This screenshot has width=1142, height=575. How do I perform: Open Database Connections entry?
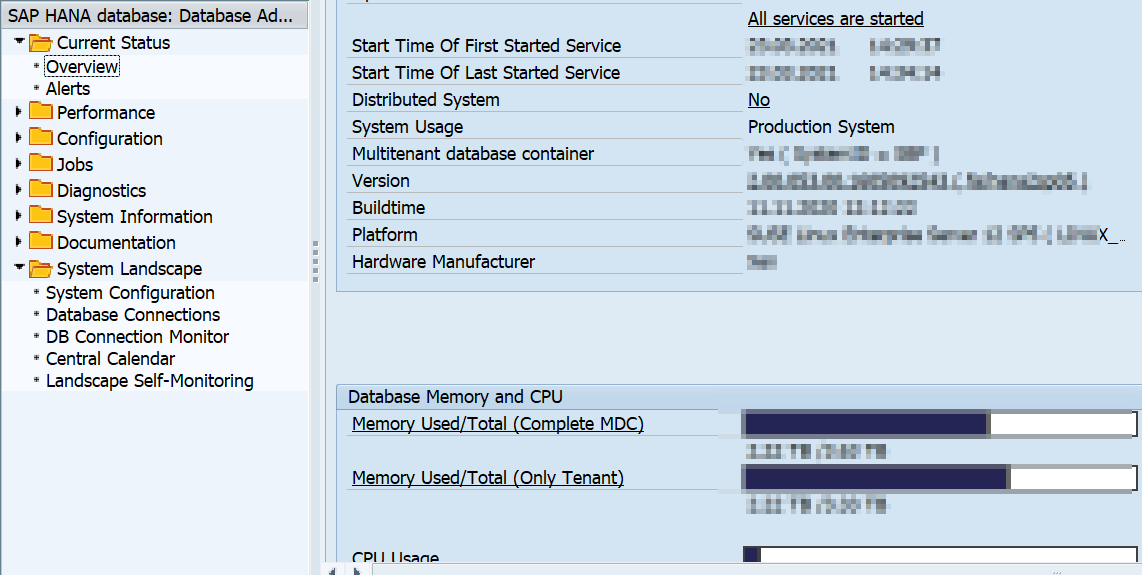[133, 315]
